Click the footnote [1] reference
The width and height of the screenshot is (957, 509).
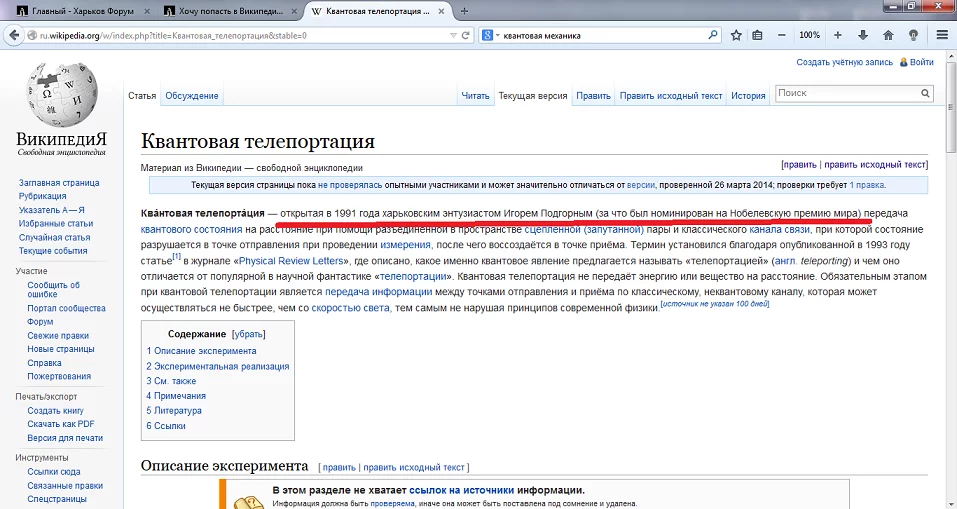coord(177,257)
